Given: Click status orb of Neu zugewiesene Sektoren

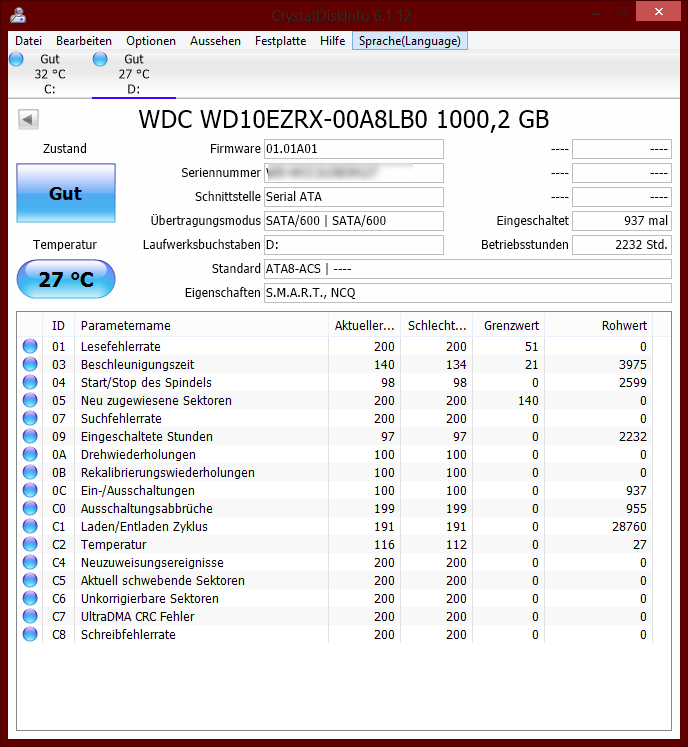Looking at the screenshot, I should coord(30,401).
